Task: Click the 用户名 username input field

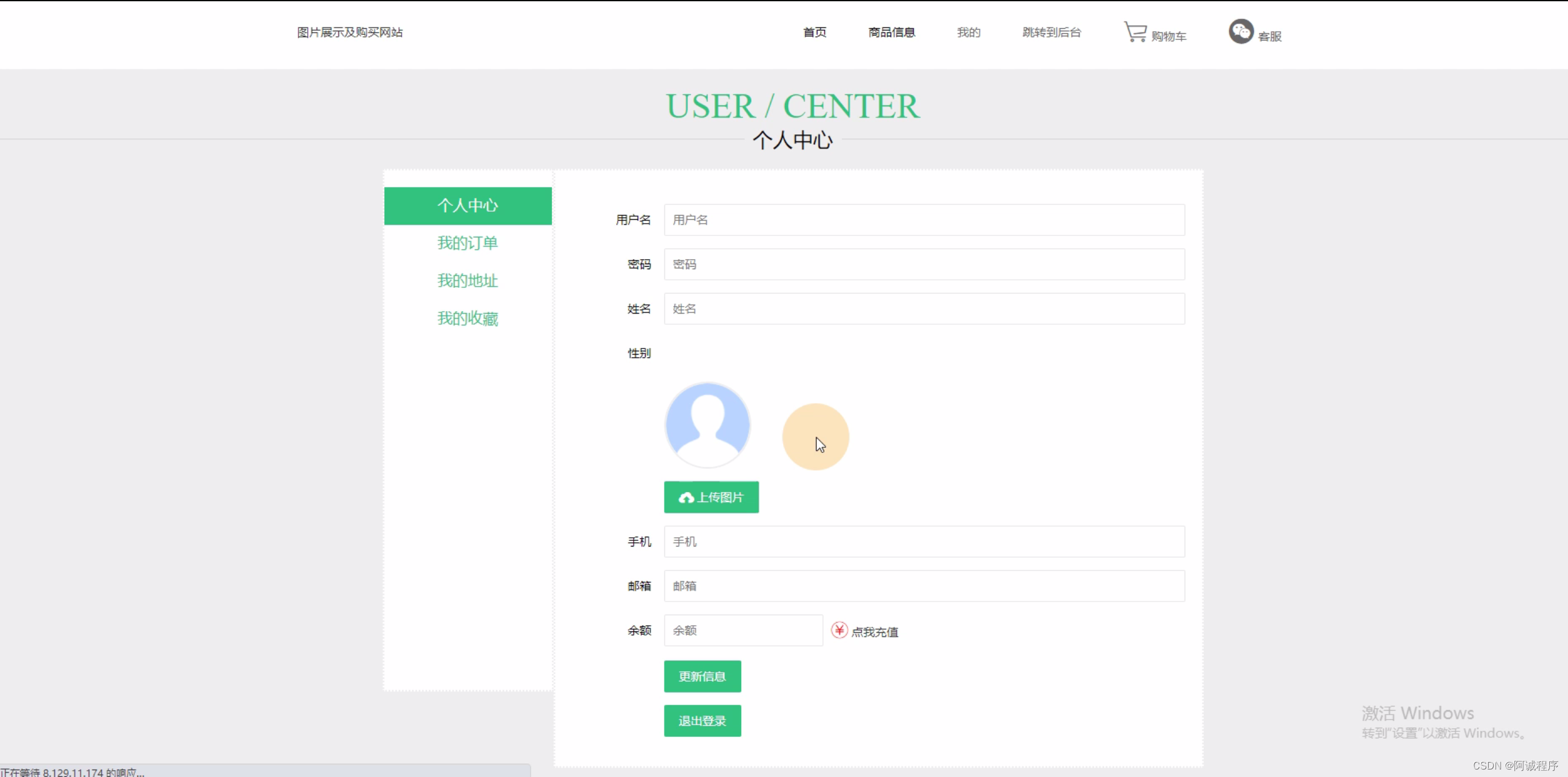Action: pos(924,220)
